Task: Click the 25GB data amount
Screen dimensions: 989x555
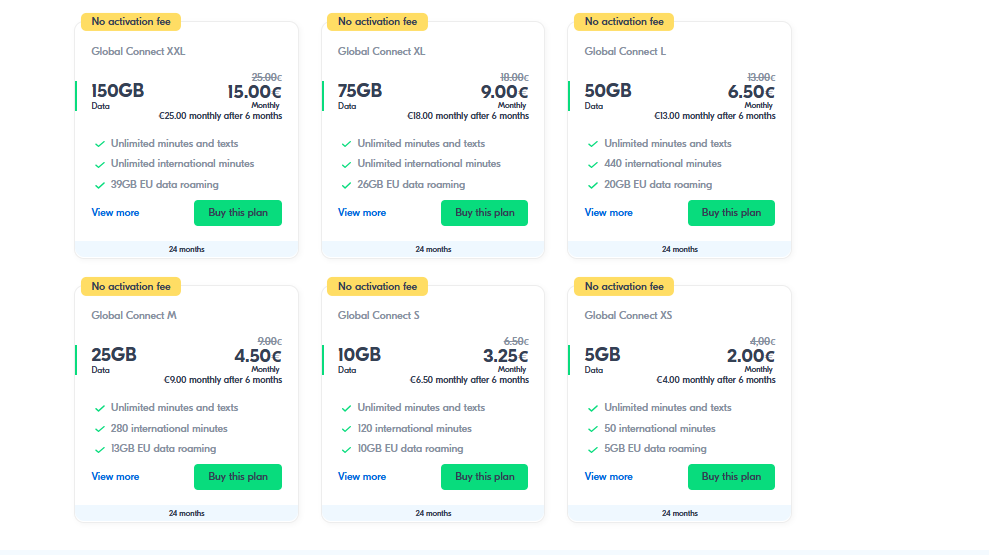Action: 114,355
